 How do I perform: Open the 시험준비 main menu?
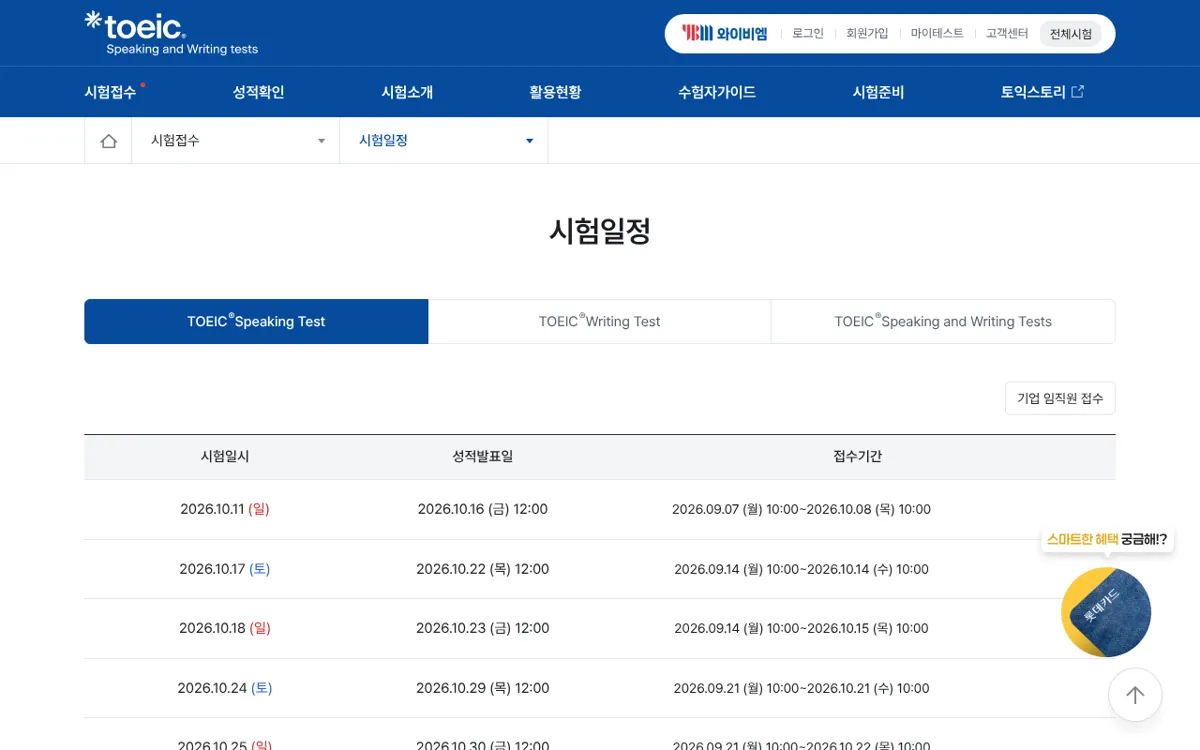pos(878,92)
